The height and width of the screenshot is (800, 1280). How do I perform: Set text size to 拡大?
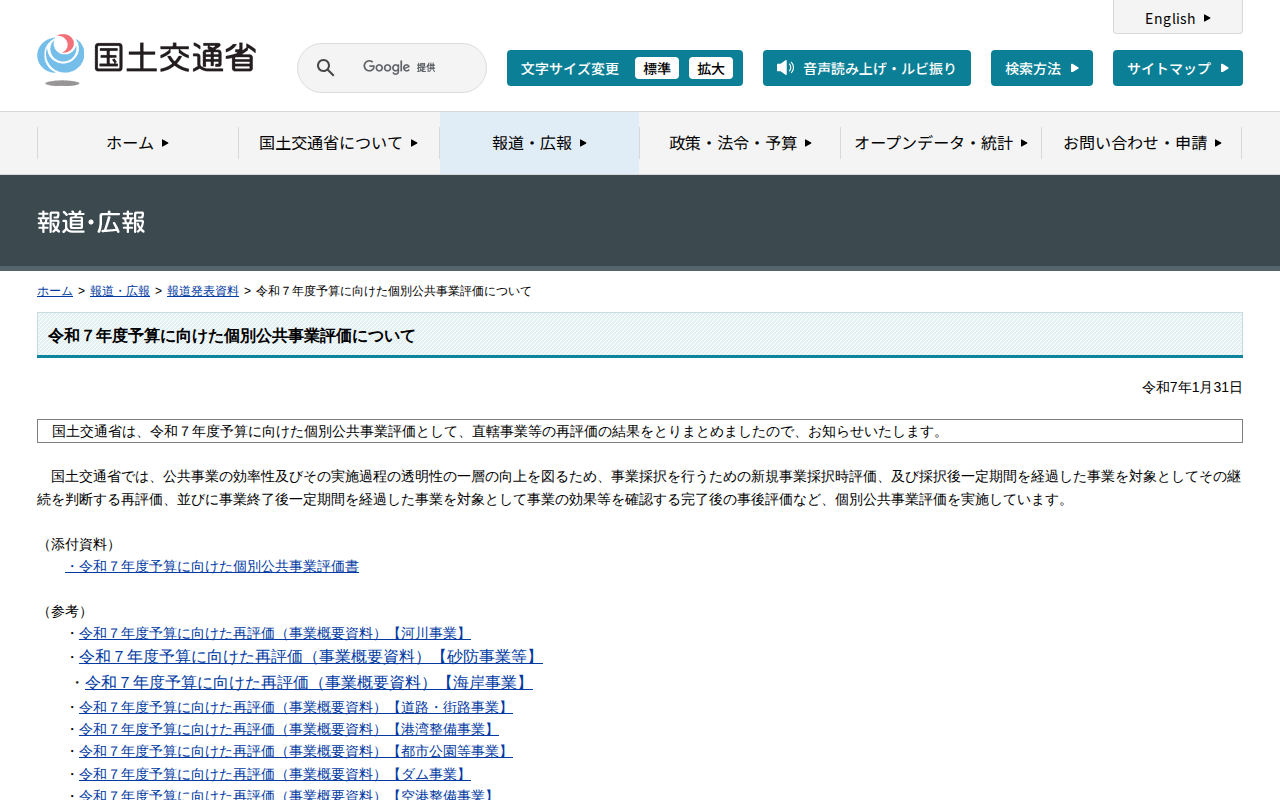[x=710, y=69]
